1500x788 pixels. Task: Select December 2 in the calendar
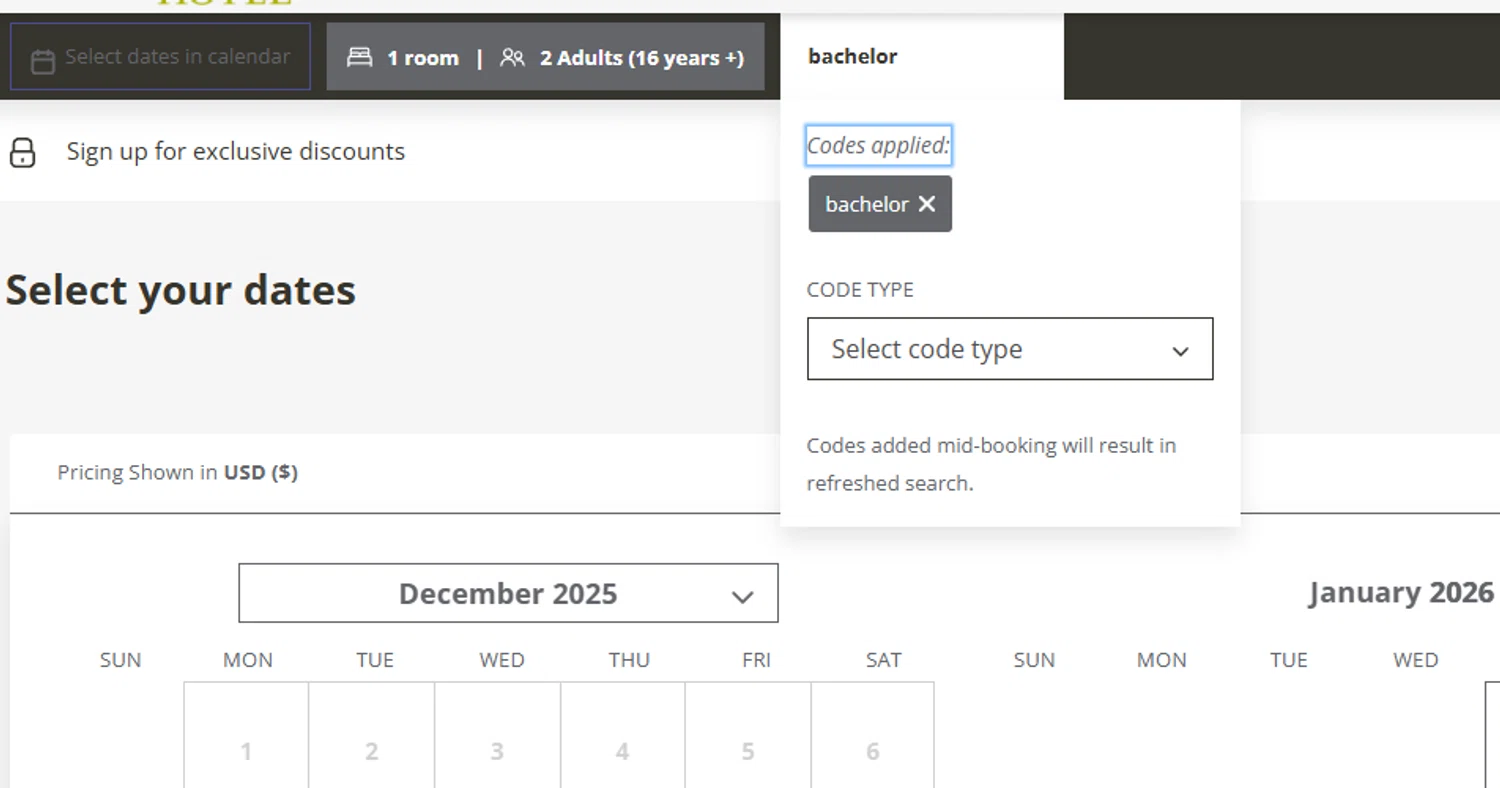pos(372,735)
